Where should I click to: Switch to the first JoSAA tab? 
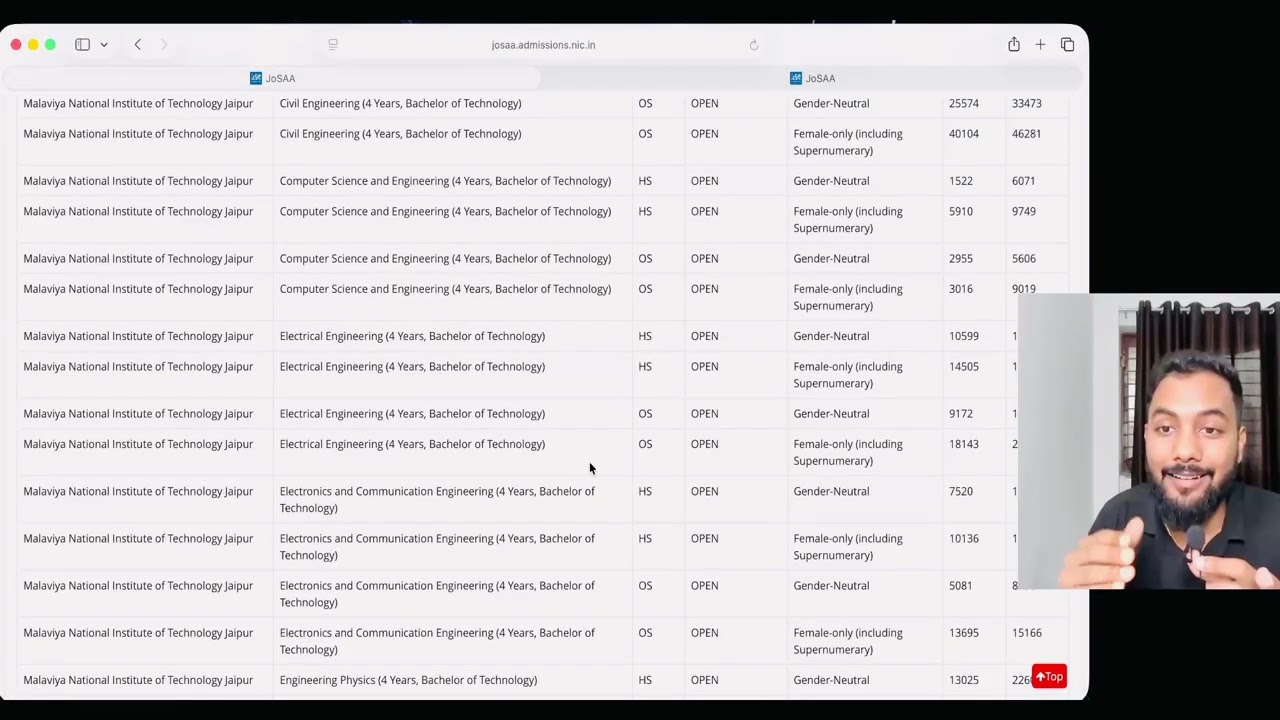(x=272, y=78)
